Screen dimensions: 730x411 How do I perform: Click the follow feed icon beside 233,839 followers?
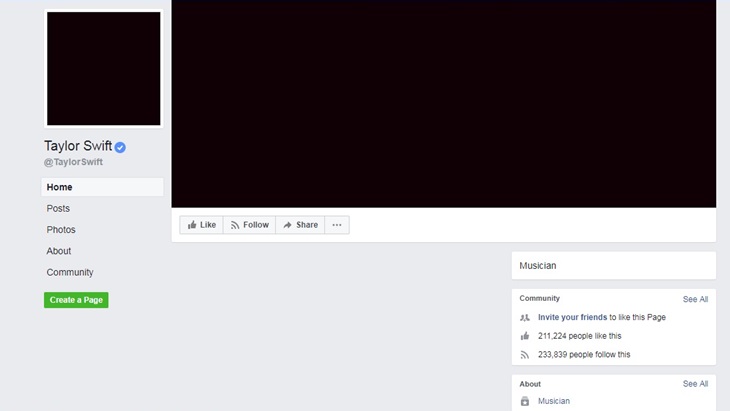pyautogui.click(x=525, y=354)
